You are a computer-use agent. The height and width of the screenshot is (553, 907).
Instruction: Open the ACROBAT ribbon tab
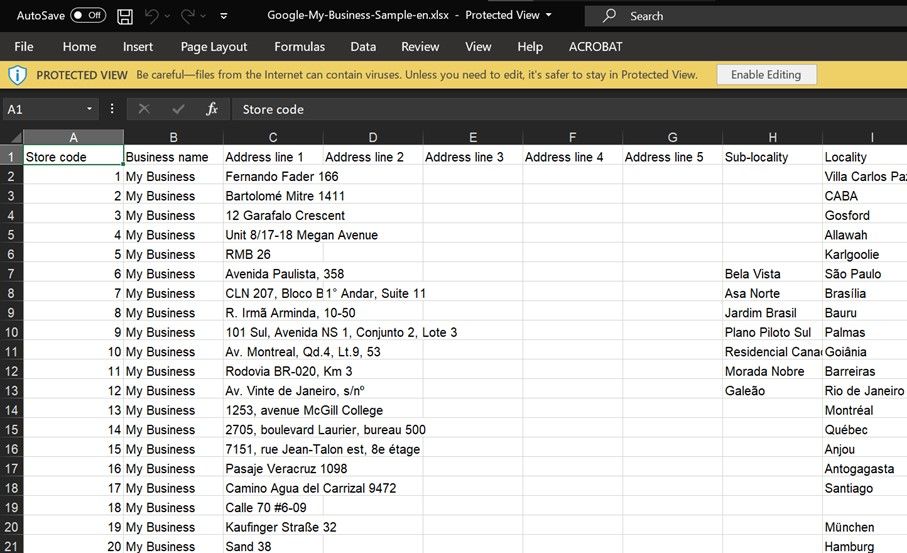point(595,47)
